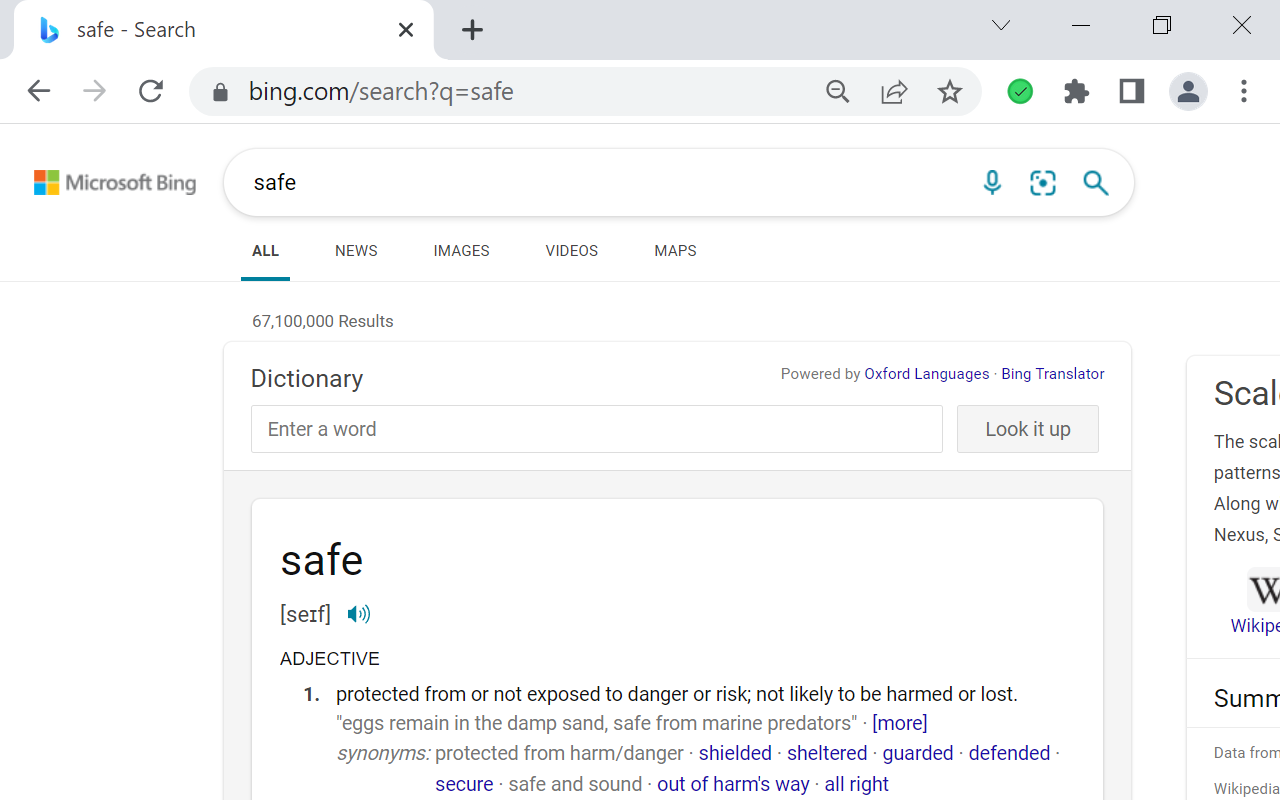Click the Microsoft Bing logo

click(114, 182)
